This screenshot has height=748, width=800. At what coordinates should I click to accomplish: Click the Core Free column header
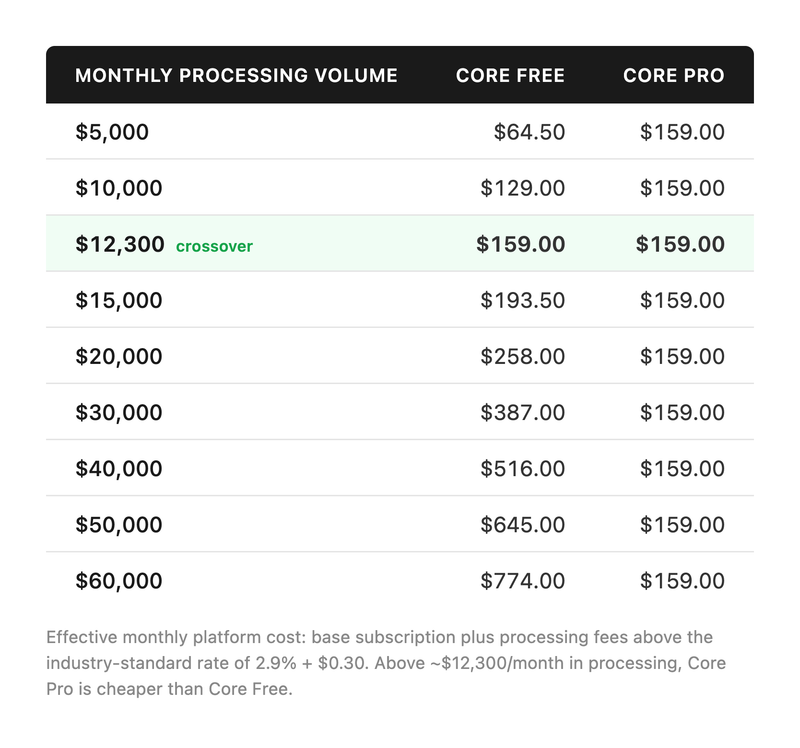click(510, 76)
